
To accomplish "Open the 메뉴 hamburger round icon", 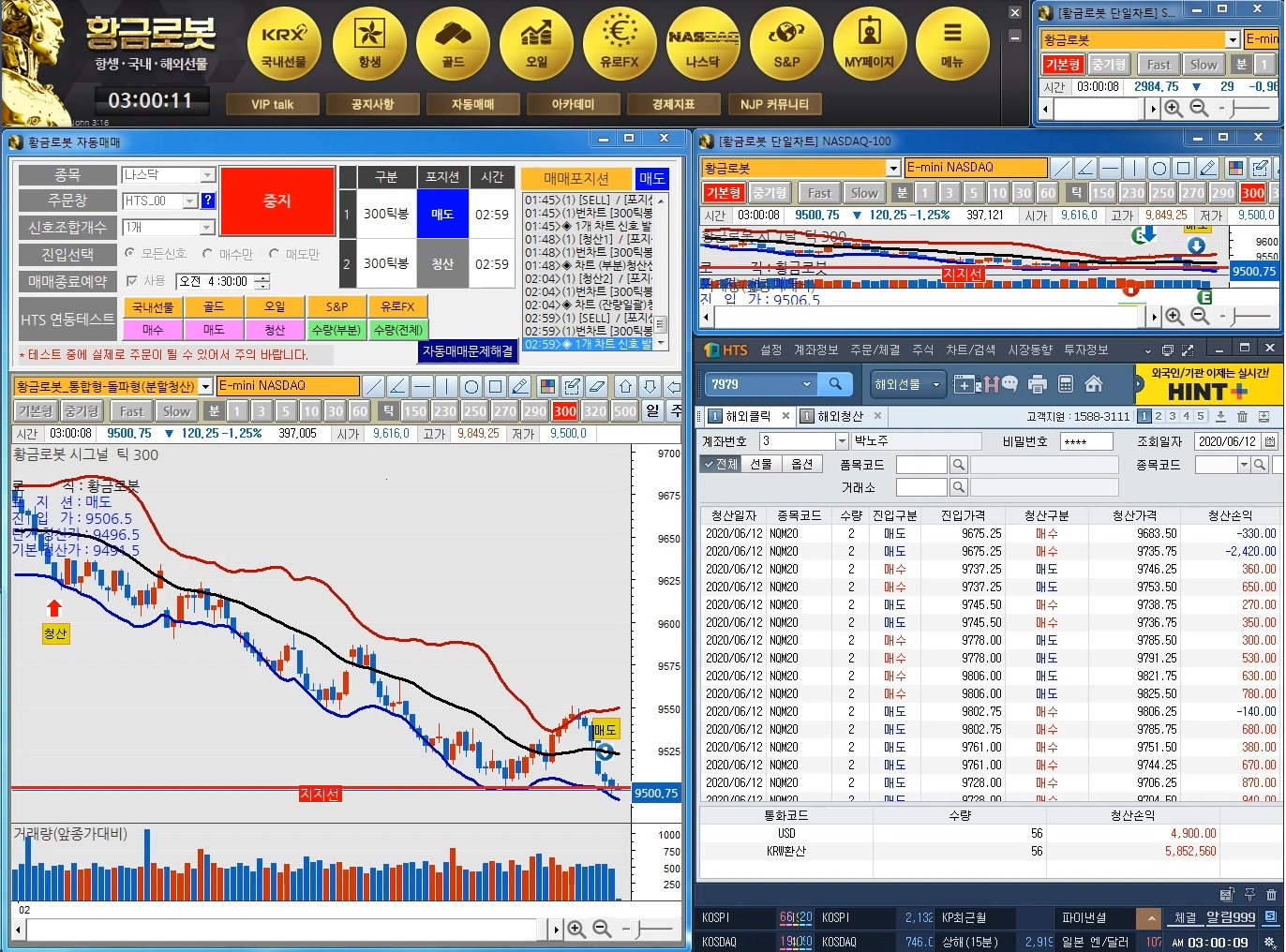I will [952, 42].
